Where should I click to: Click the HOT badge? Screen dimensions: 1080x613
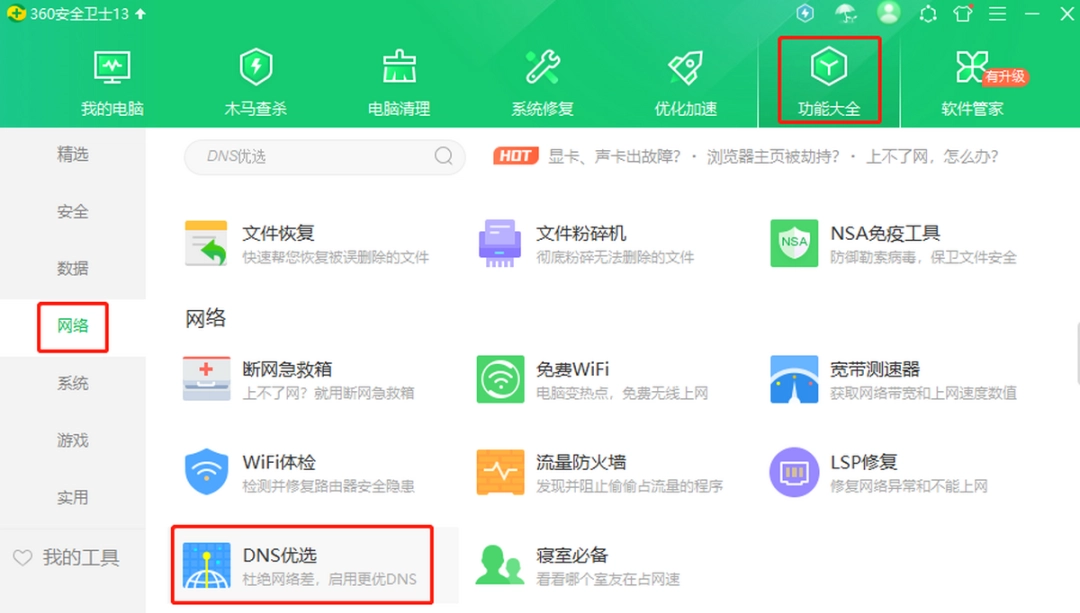click(516, 156)
